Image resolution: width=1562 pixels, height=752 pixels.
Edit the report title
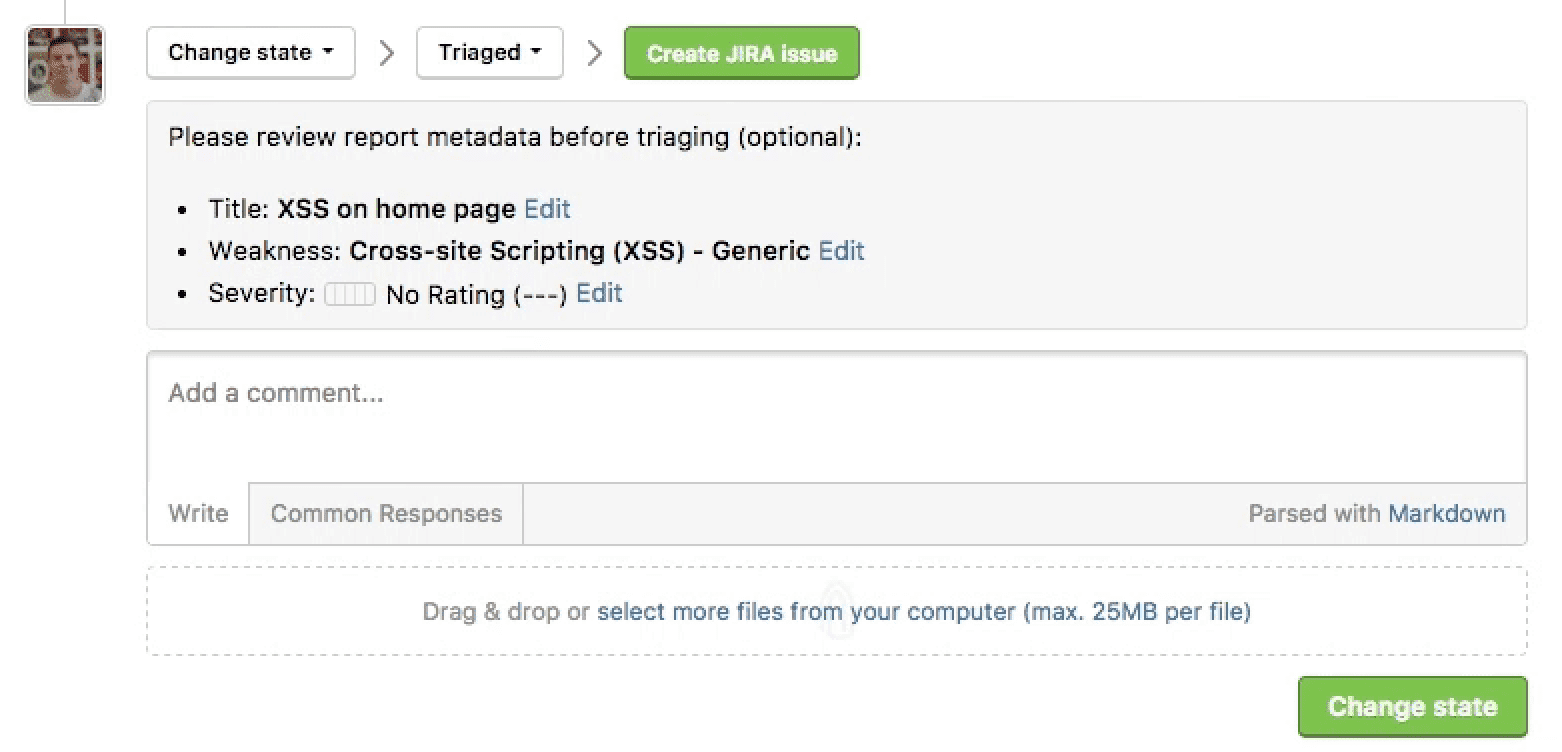[x=547, y=209]
